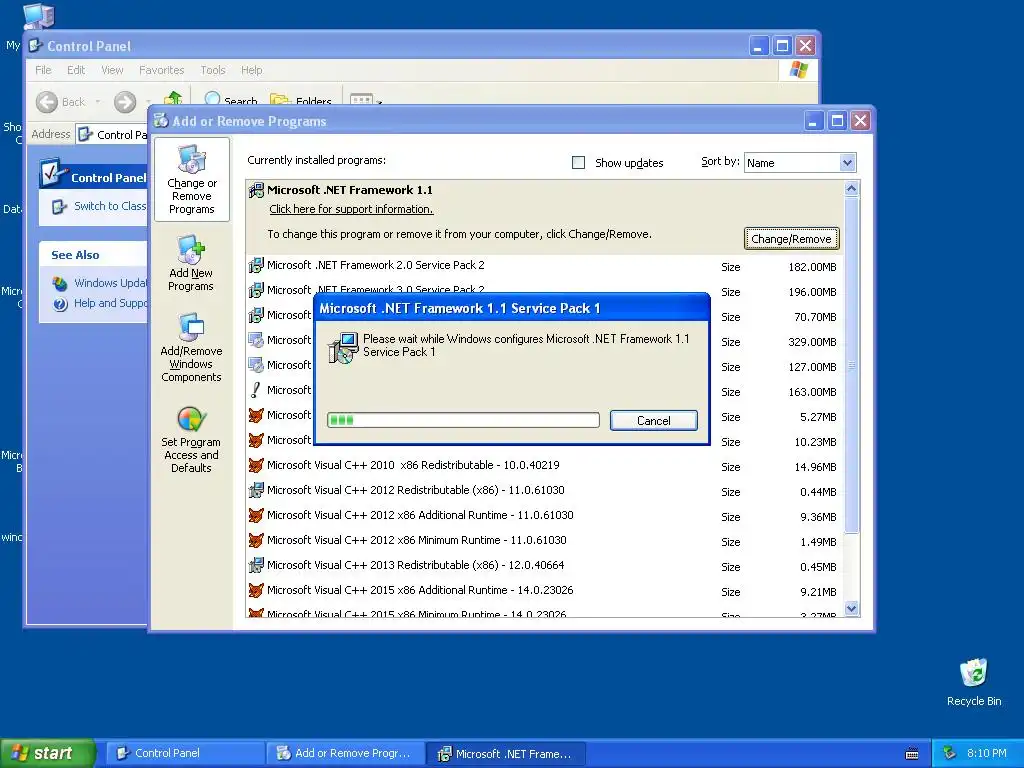The height and width of the screenshot is (768, 1024).
Task: Click the network tray icon beside the clock
Action: [x=950, y=753]
